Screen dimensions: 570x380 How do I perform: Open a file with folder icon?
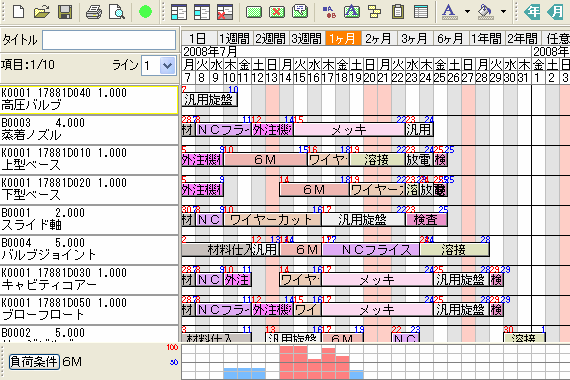pyautogui.click(x=42, y=12)
